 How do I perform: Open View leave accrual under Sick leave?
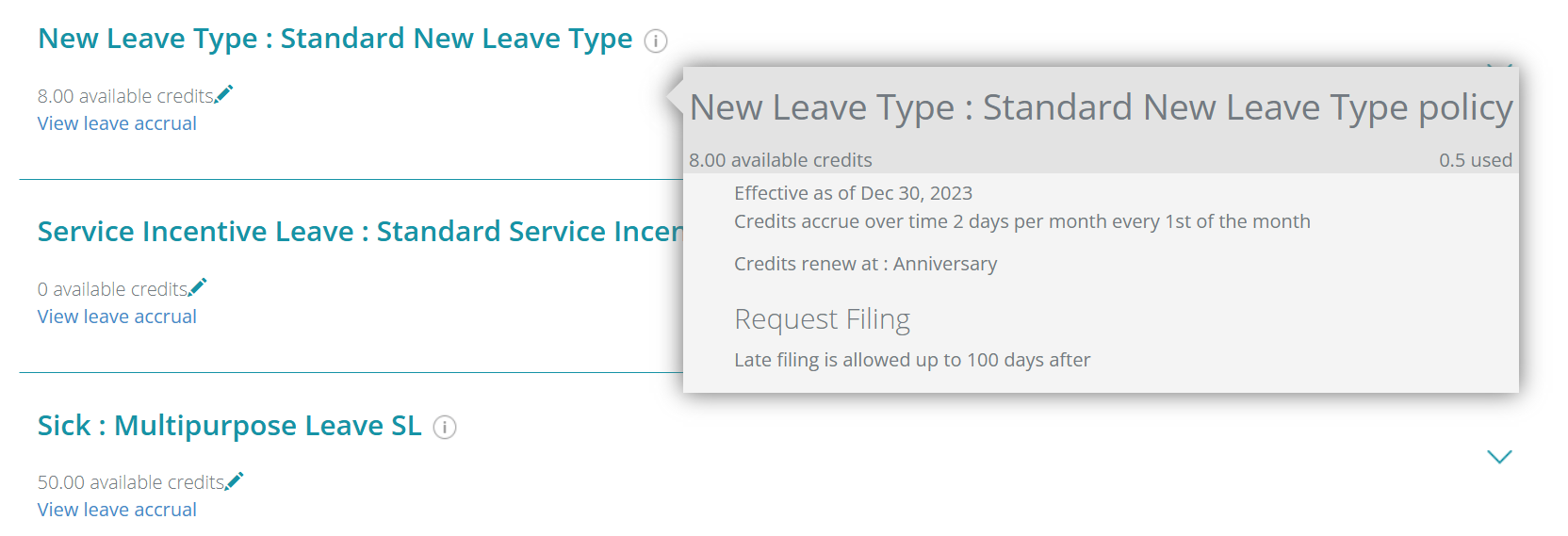coord(117,510)
